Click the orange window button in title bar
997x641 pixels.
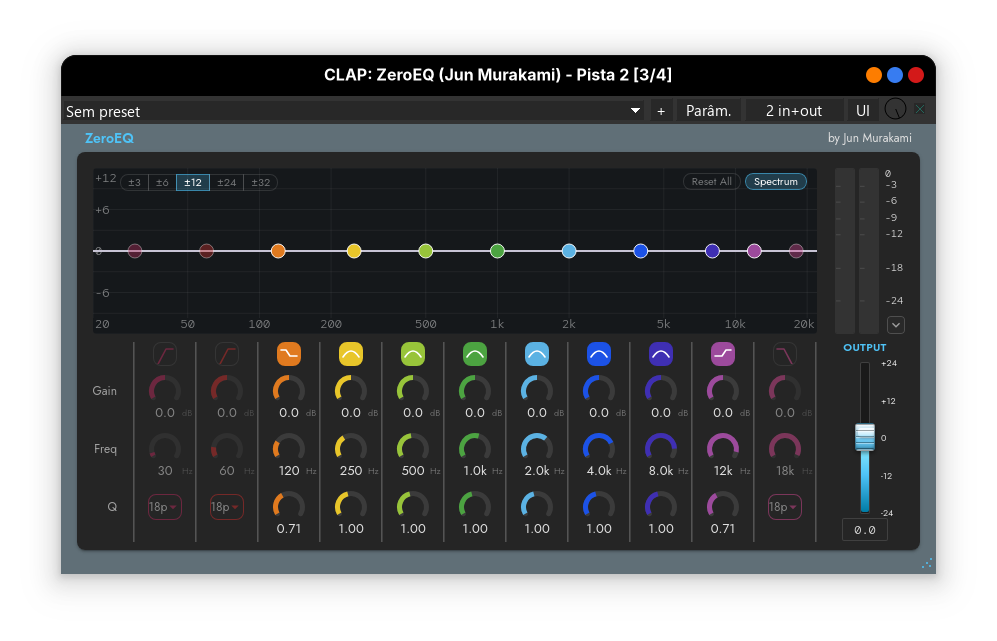874,75
